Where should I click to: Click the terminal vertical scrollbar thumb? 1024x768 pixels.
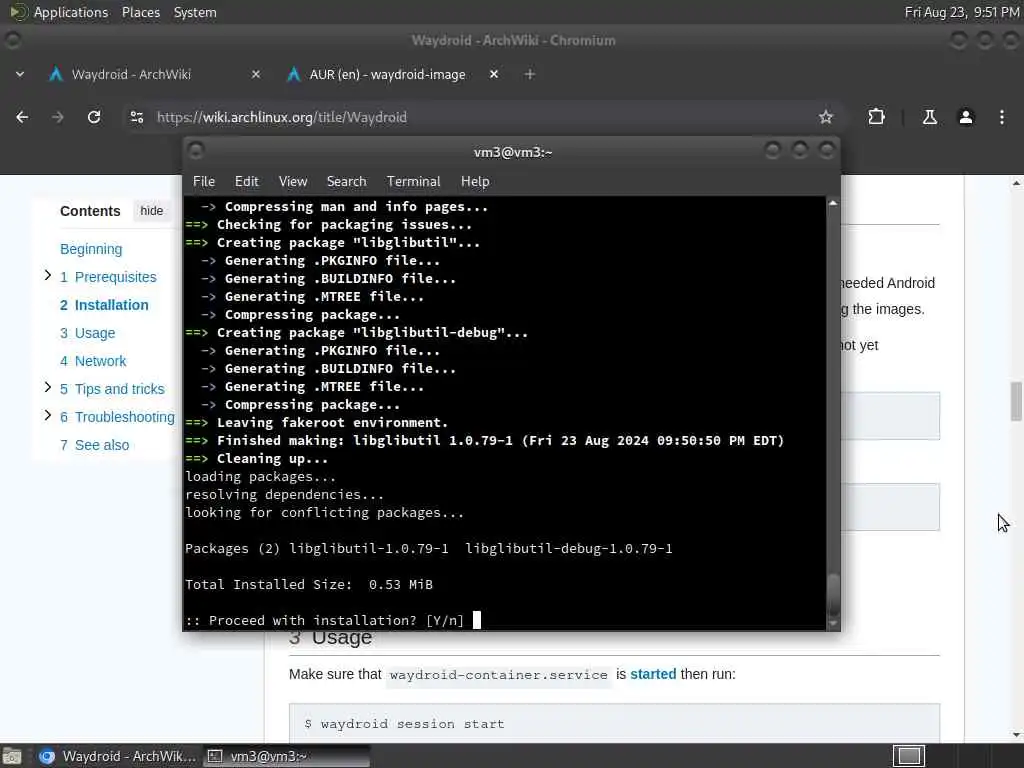pyautogui.click(x=833, y=596)
